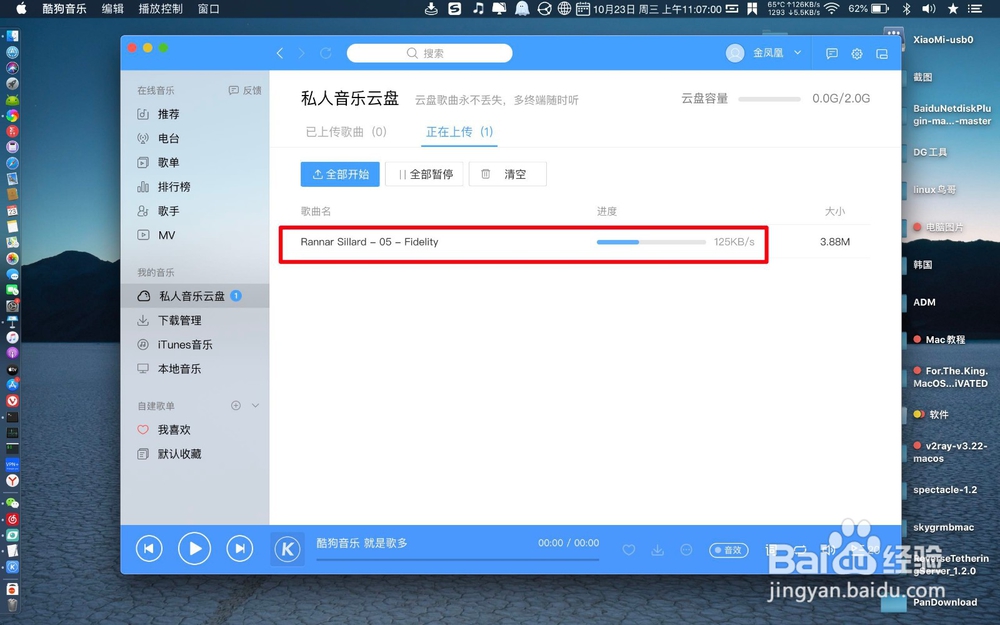Expand the 金凤凰 account dropdown arrow
Screen dimensions: 1000x625
point(797,53)
